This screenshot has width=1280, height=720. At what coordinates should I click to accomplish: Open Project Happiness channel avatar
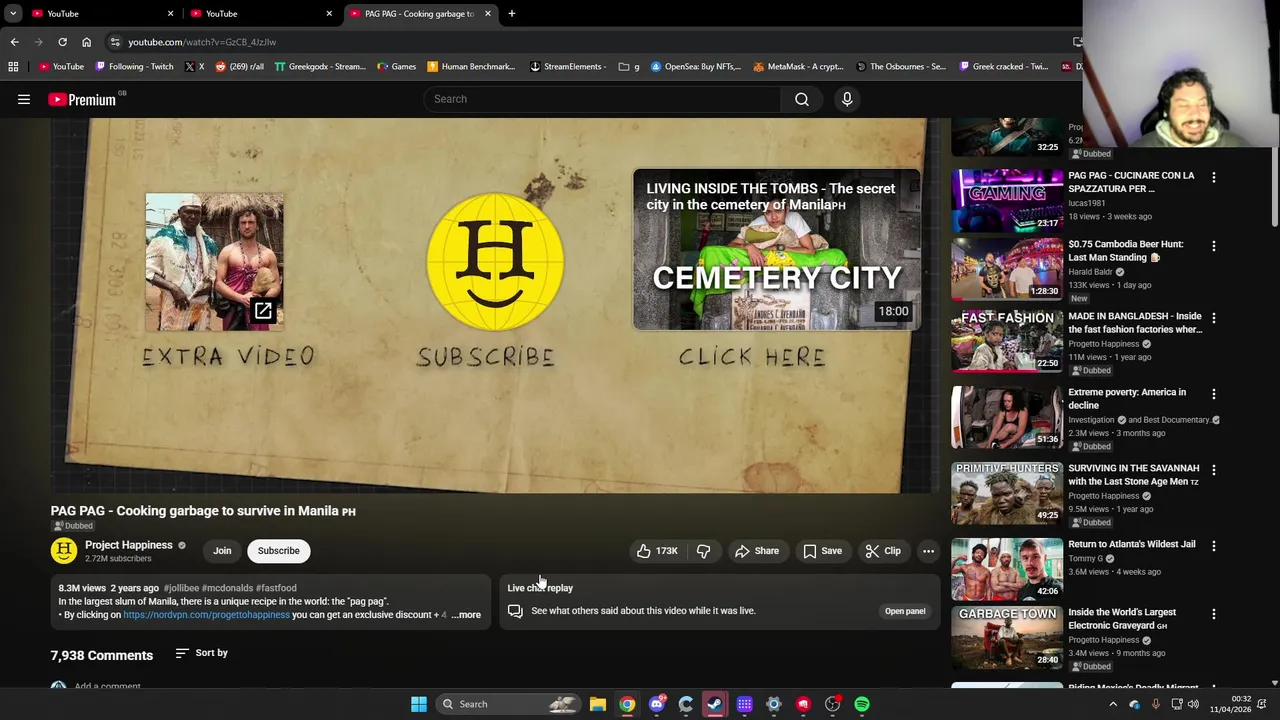pos(64,551)
